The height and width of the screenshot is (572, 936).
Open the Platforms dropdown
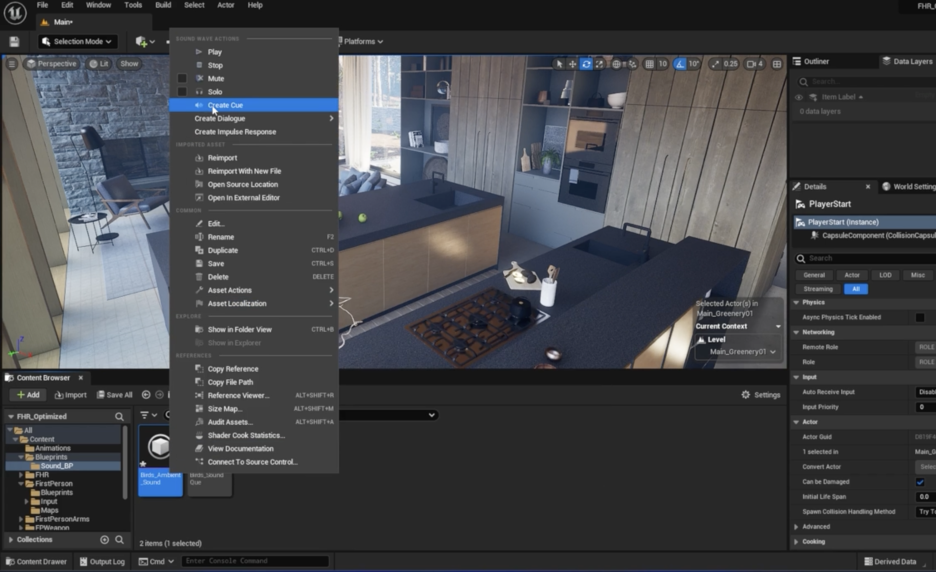pyautogui.click(x=361, y=41)
